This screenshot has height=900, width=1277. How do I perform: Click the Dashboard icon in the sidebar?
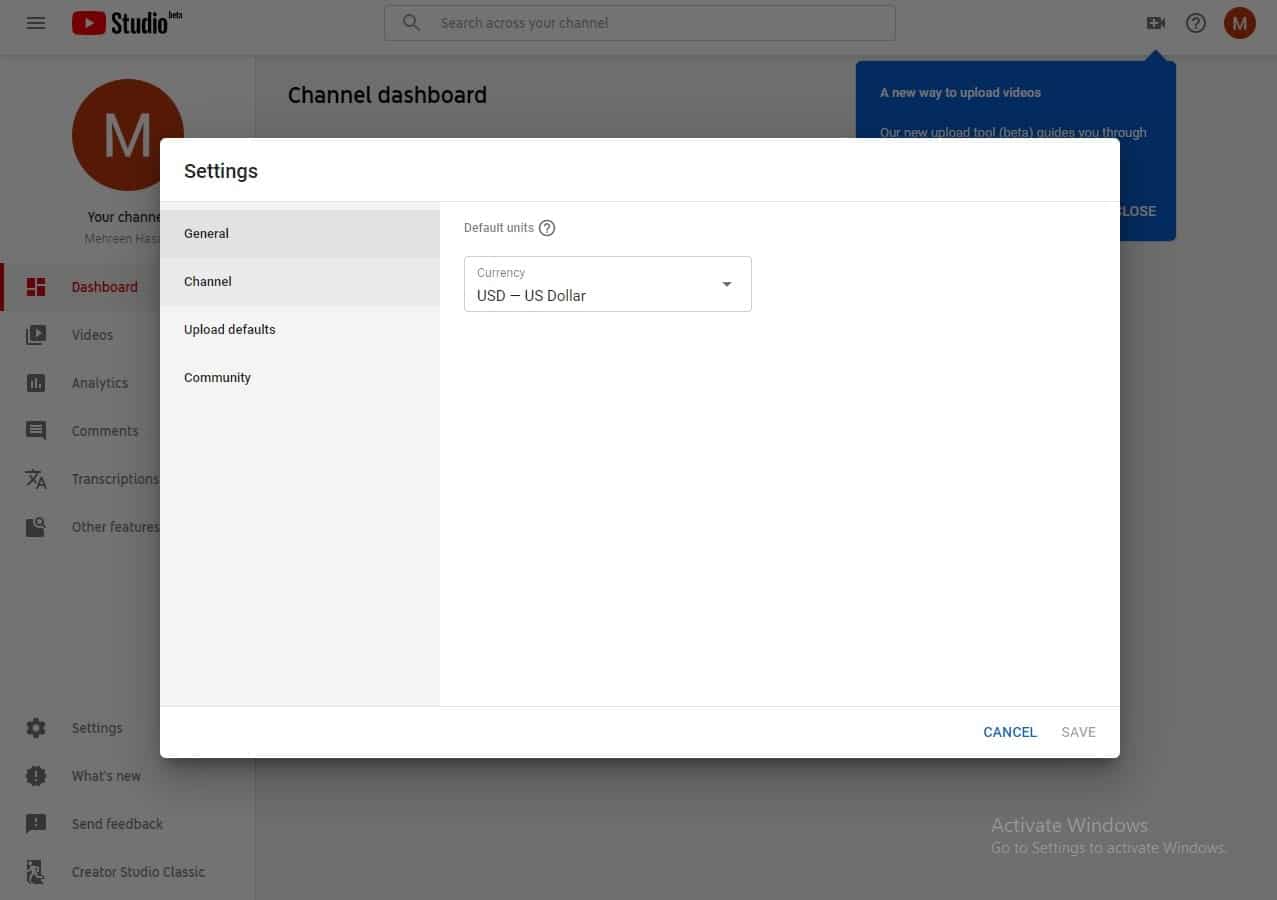click(36, 287)
